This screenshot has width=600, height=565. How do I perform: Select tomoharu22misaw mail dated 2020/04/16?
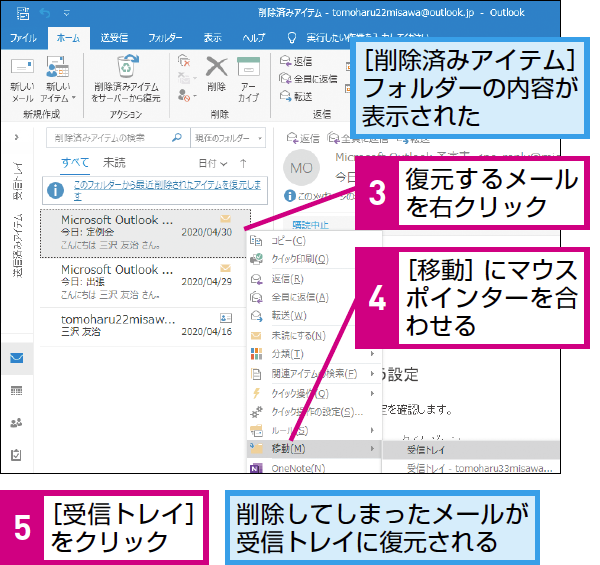click(x=143, y=326)
